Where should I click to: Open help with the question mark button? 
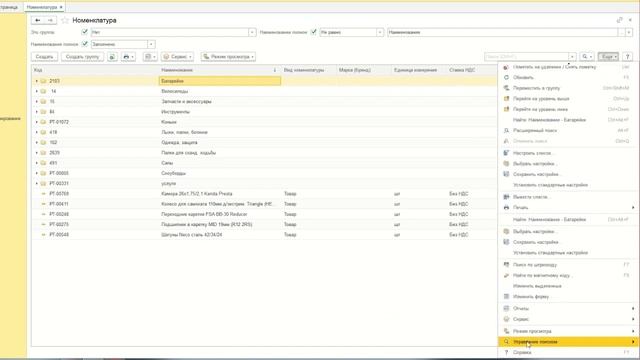coord(627,57)
